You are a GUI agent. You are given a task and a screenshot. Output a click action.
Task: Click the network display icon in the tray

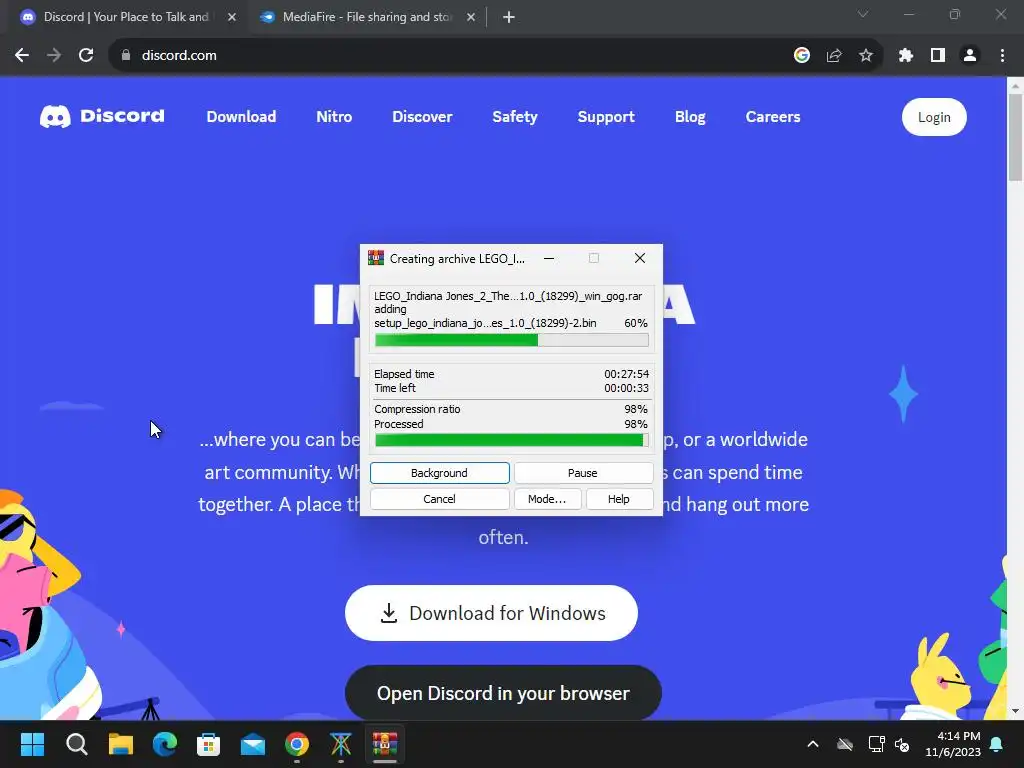pyautogui.click(x=876, y=744)
